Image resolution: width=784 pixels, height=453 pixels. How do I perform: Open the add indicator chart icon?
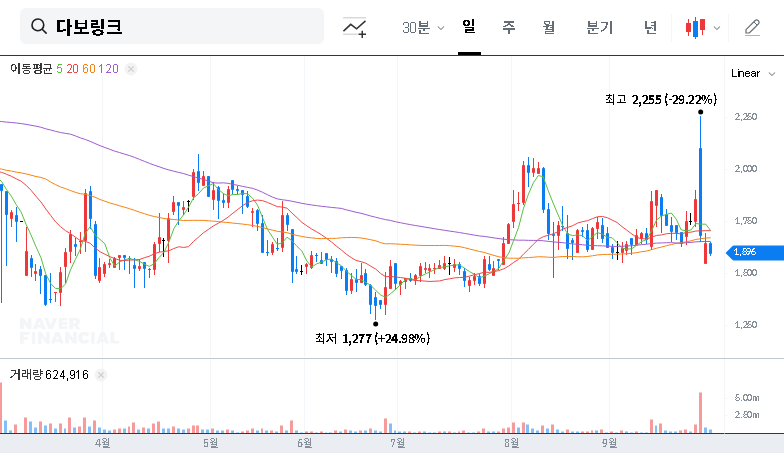point(354,27)
